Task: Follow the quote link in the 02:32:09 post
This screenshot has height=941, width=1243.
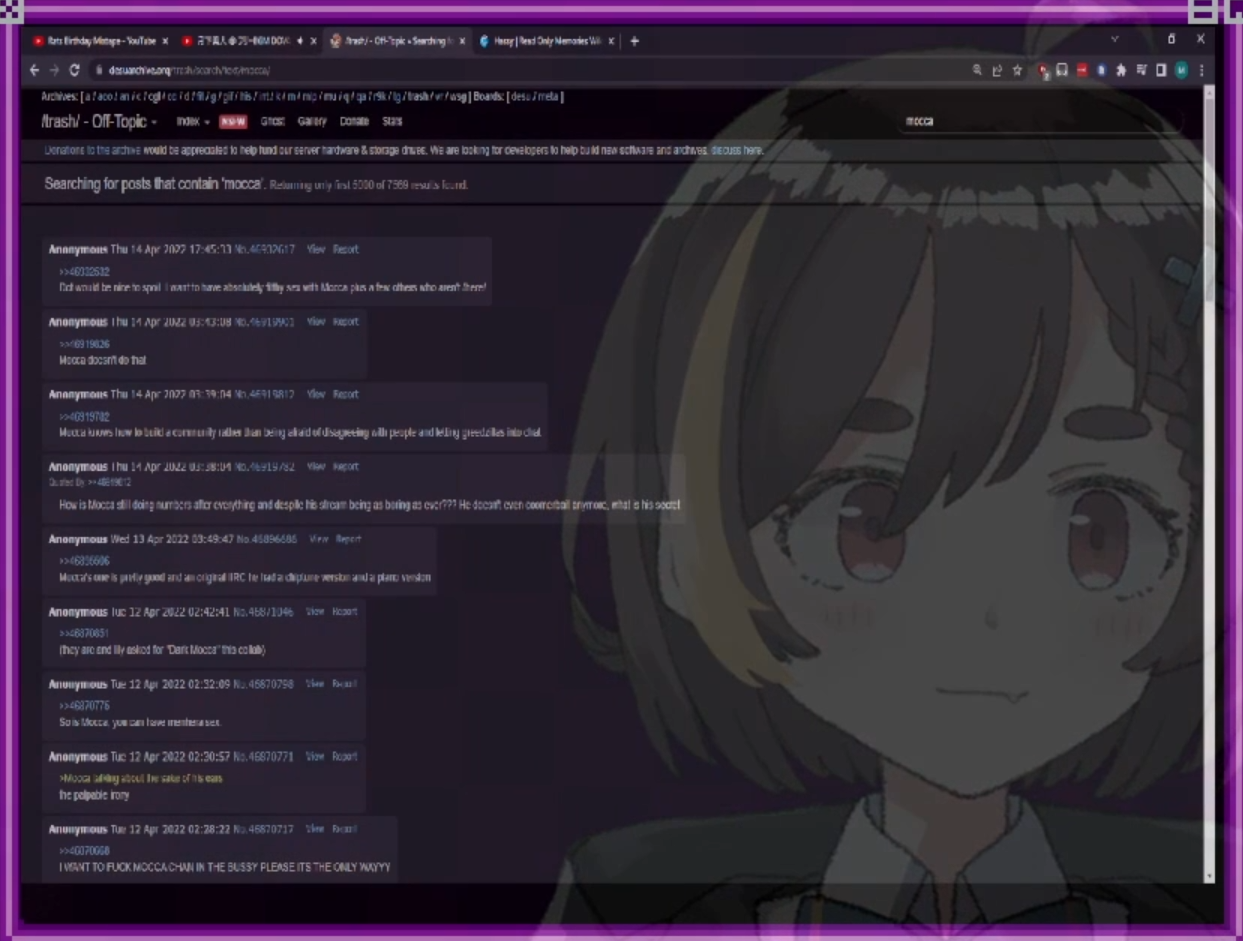Action: tap(84, 706)
